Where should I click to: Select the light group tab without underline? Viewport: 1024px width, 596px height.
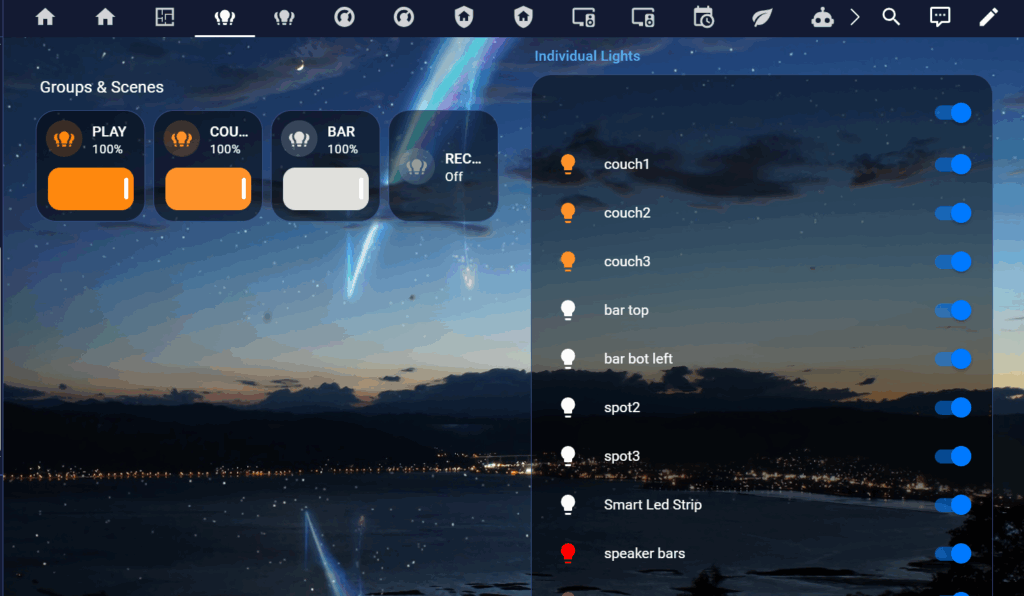pos(284,17)
